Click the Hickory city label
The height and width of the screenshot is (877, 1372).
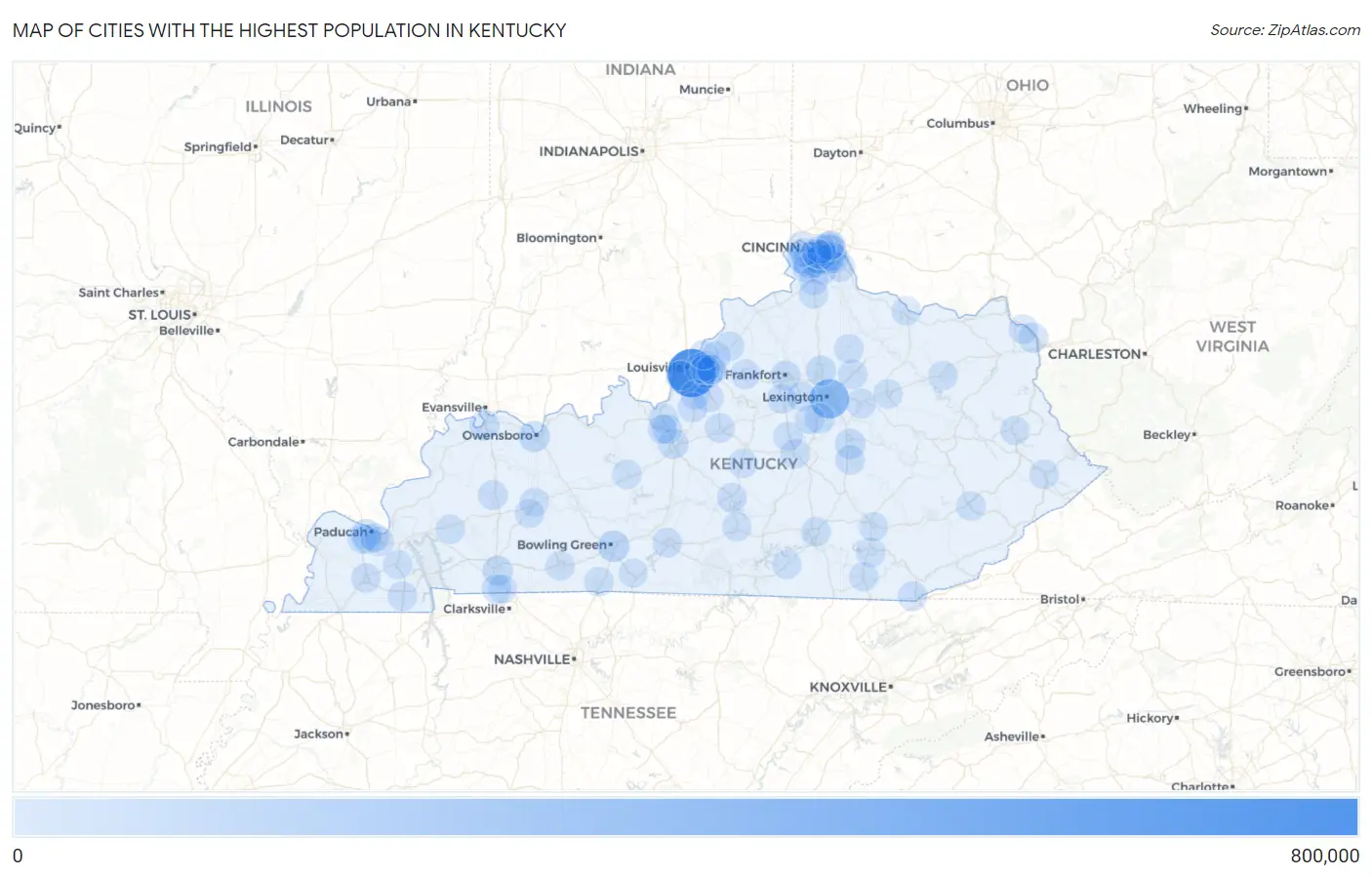[1150, 718]
